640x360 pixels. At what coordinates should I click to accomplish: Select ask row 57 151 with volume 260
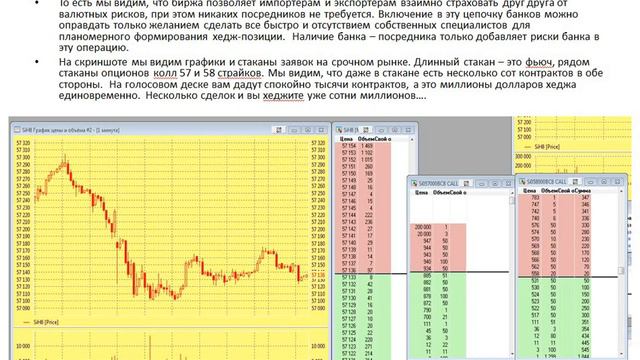click(x=363, y=167)
